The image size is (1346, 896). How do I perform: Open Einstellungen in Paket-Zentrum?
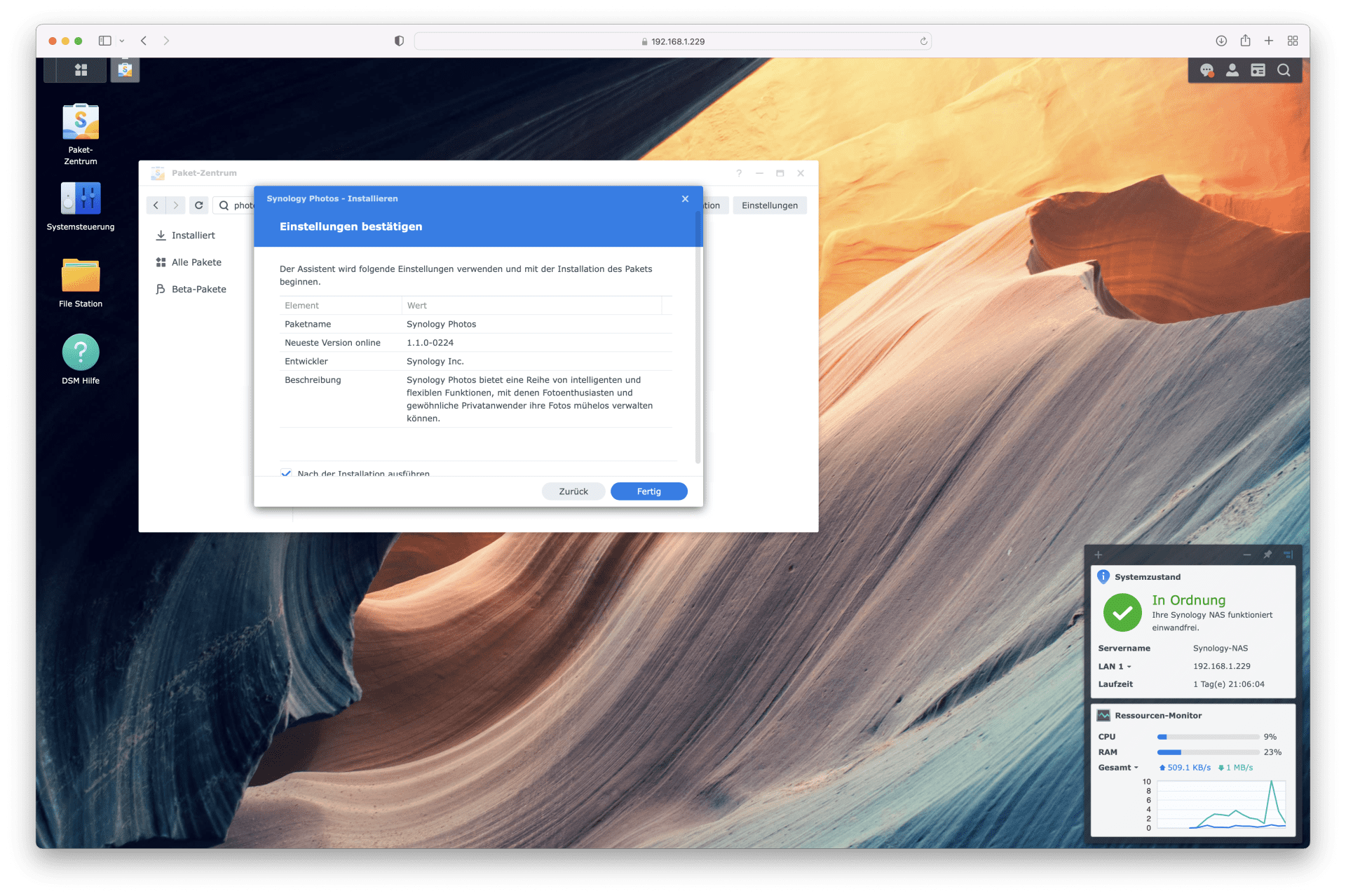click(x=769, y=205)
